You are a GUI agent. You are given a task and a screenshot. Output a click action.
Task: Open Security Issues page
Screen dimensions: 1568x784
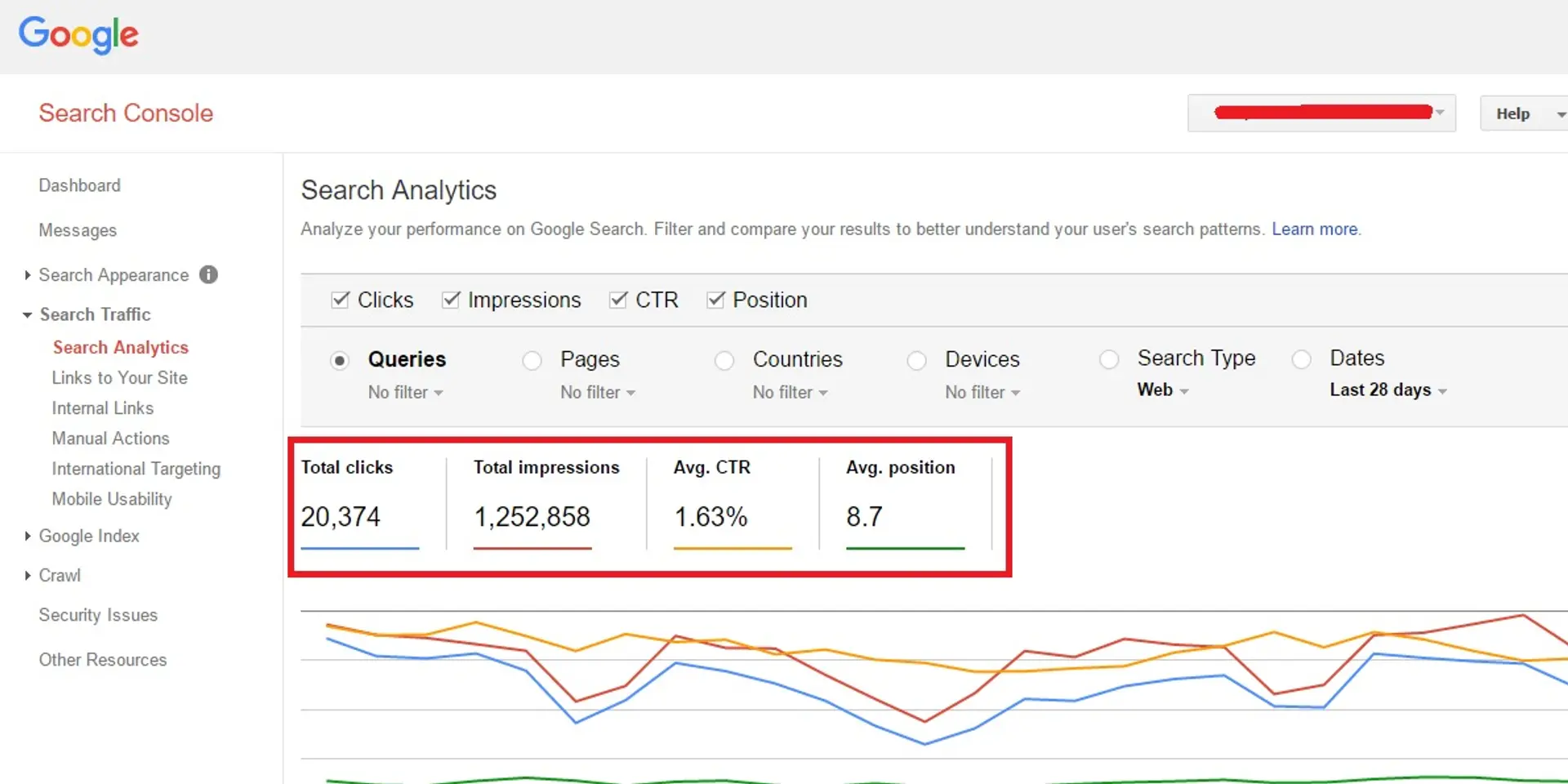[98, 615]
